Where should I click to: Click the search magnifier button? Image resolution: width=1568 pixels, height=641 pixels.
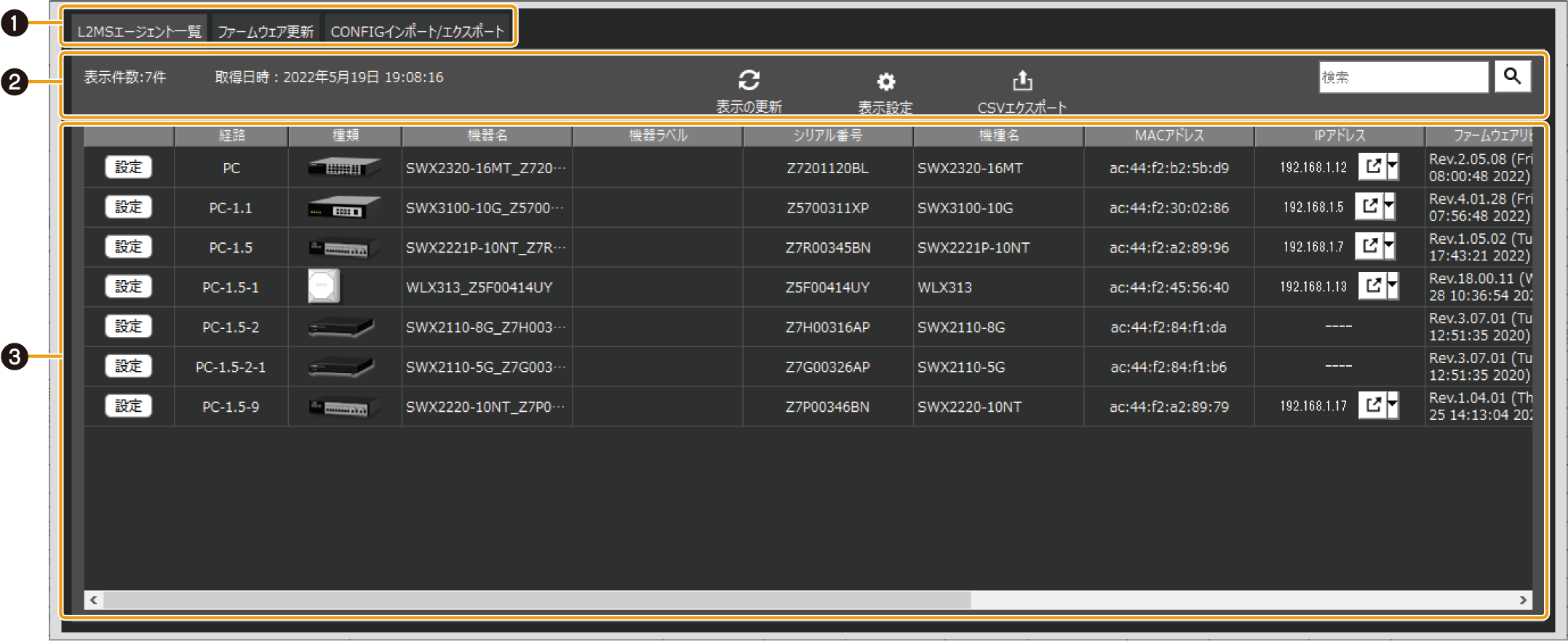[1513, 76]
